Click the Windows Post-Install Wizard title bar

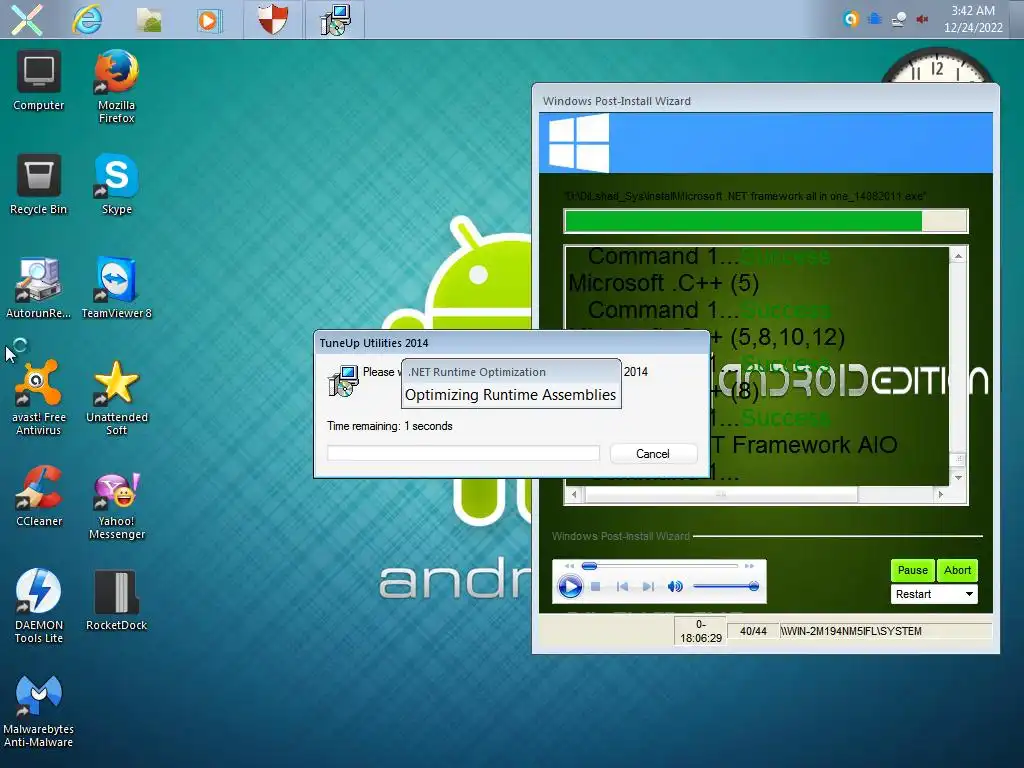pyautogui.click(x=765, y=101)
